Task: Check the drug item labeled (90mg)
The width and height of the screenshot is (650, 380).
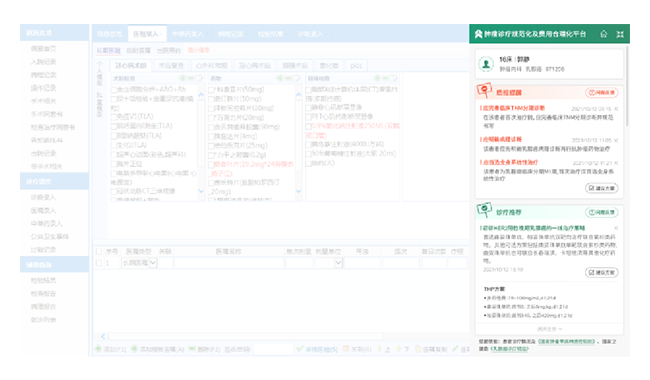Action: click(211, 127)
